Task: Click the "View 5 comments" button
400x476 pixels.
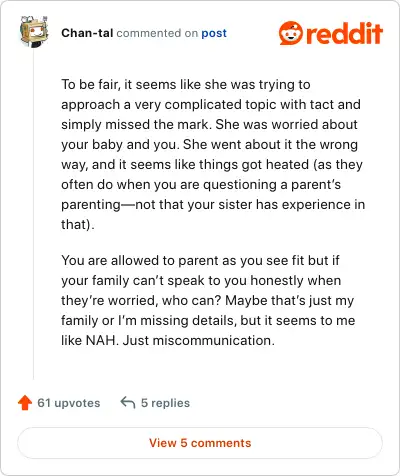Action: click(x=200, y=443)
